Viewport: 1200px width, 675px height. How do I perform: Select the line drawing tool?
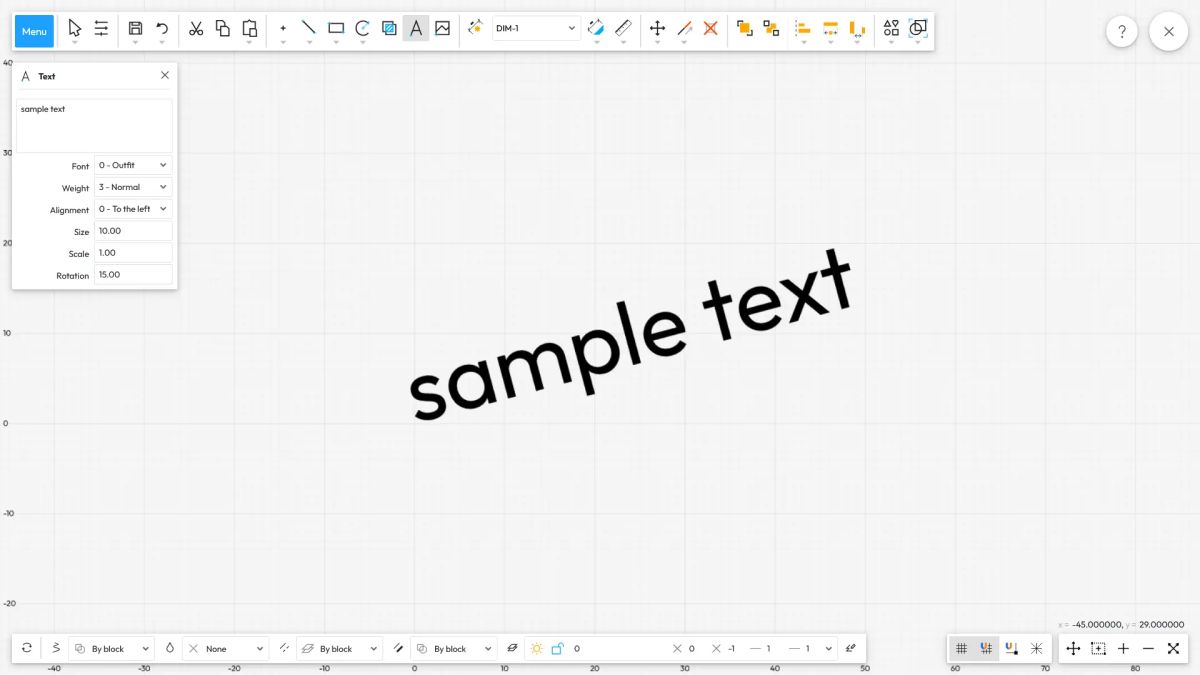(x=309, y=28)
